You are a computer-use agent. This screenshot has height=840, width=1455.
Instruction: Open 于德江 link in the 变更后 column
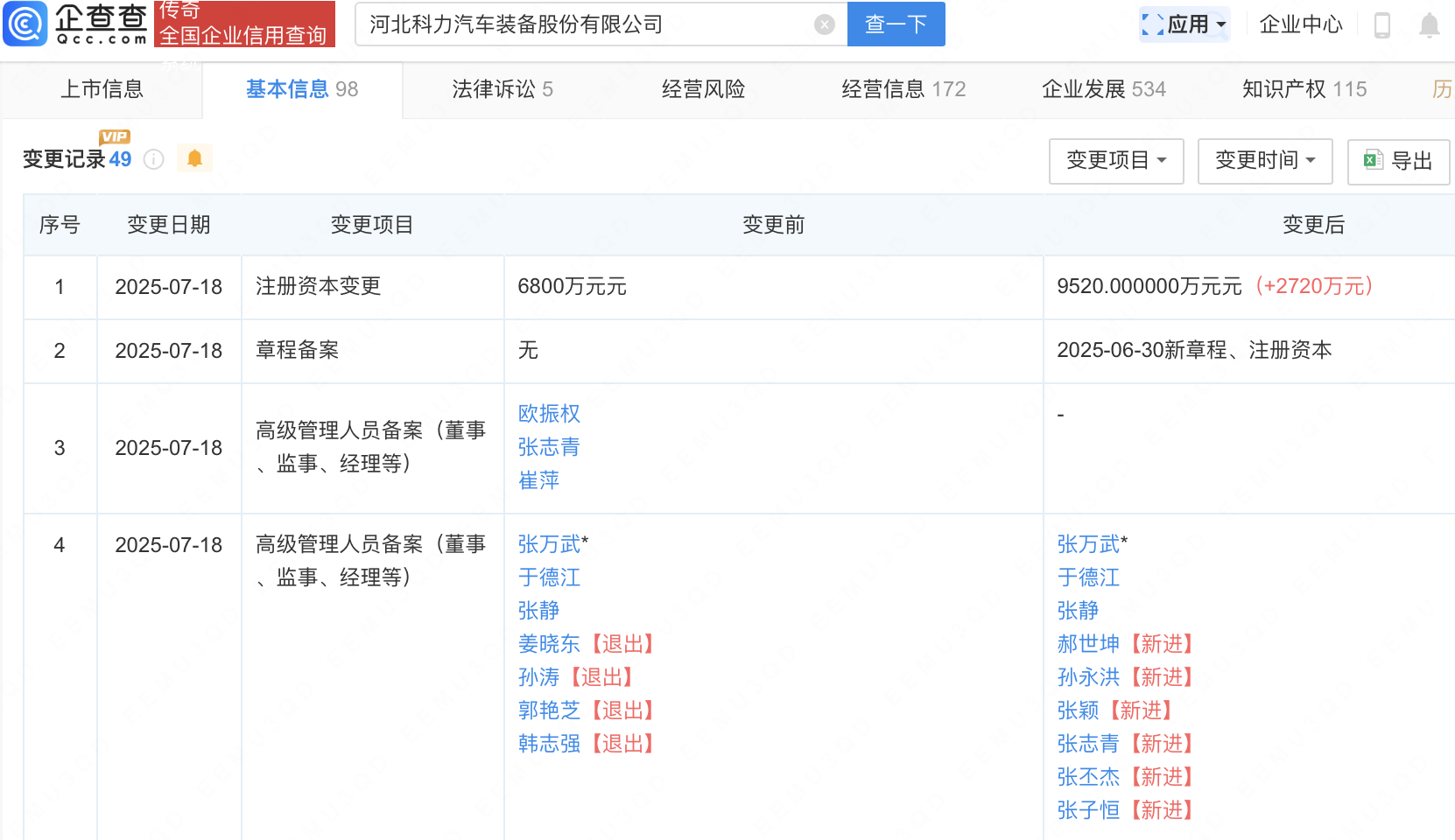1088,577
